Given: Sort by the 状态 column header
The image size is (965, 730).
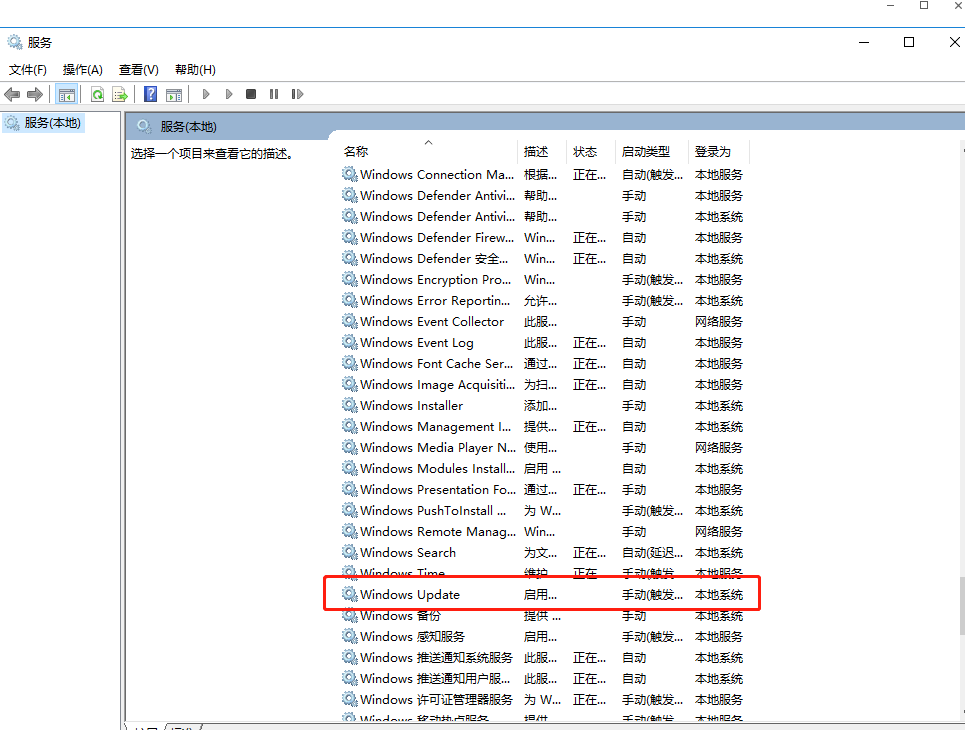Looking at the screenshot, I should [x=590, y=151].
